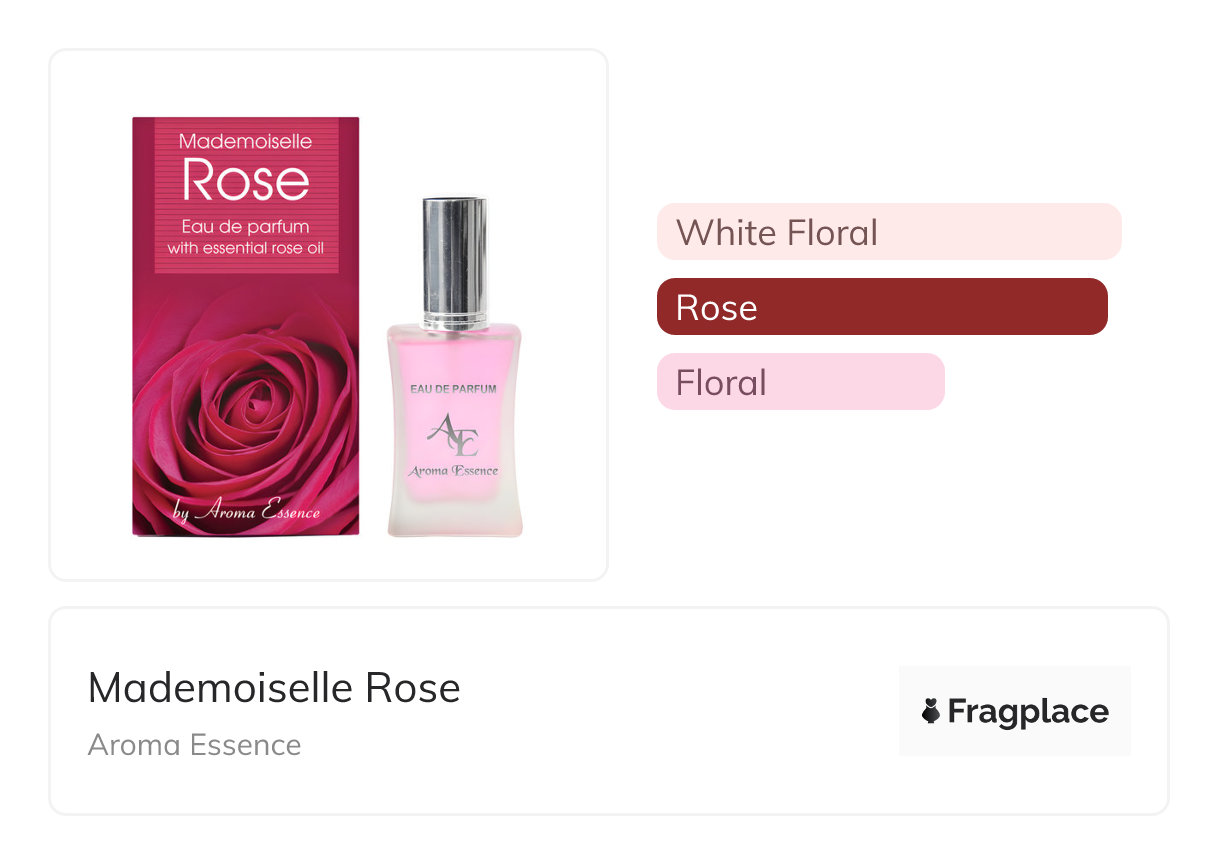Select the pink Floral accord bar

pyautogui.click(x=800, y=382)
